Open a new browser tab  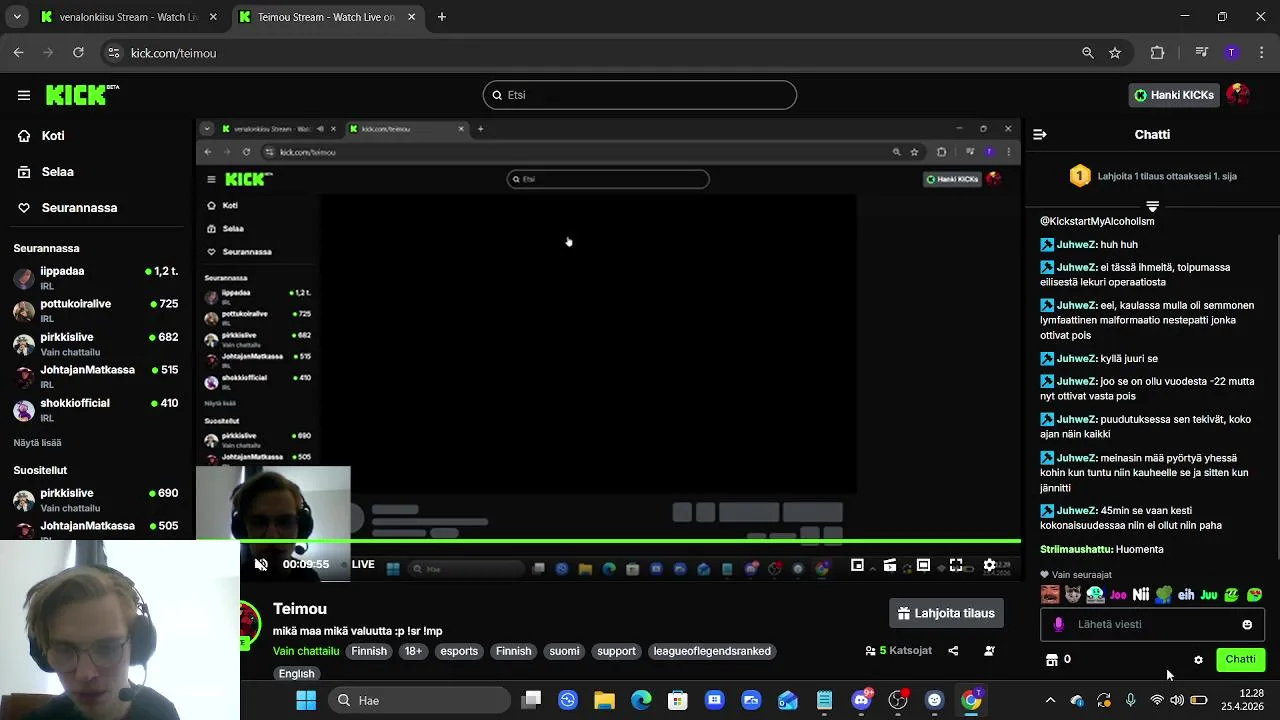click(442, 17)
